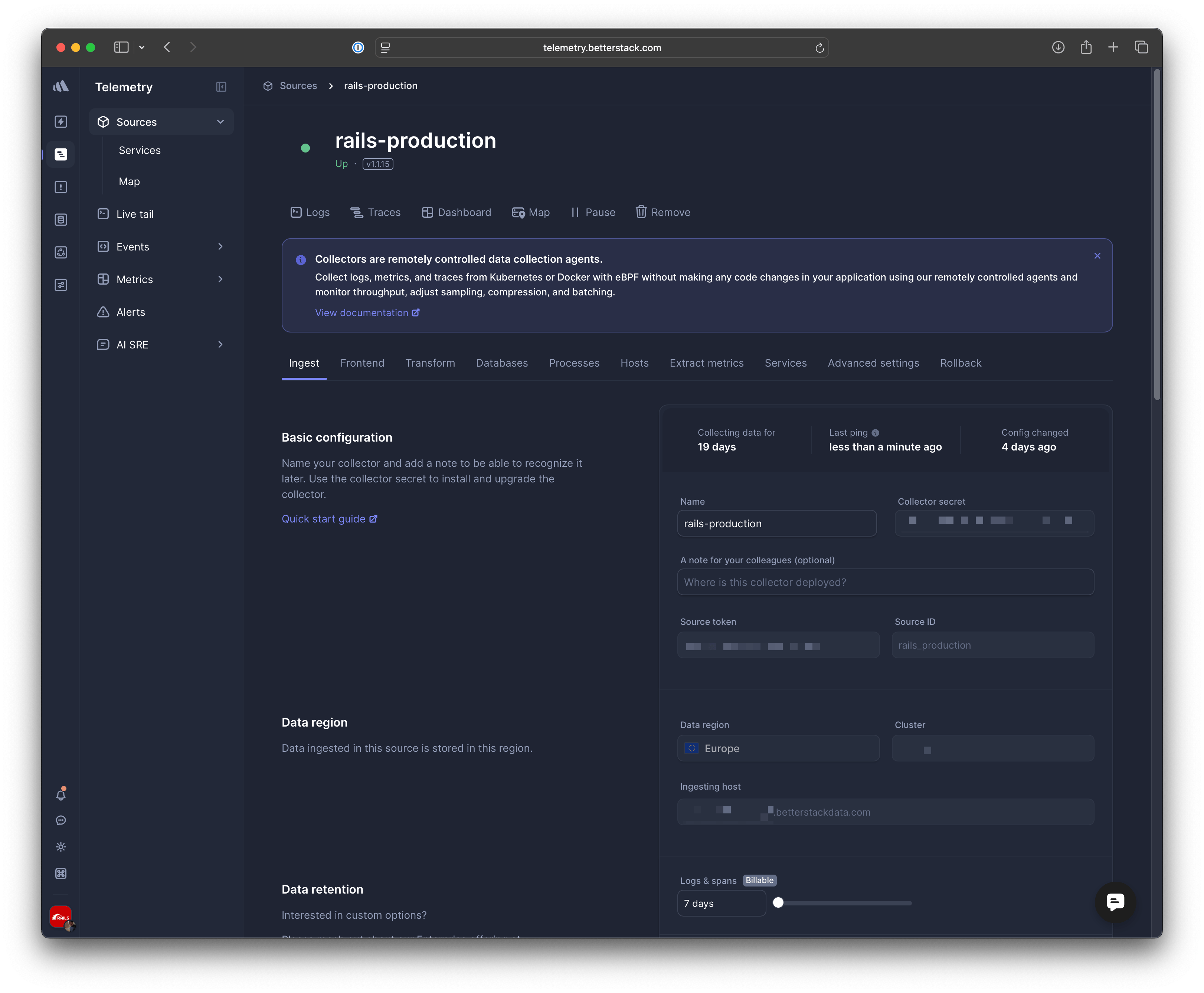Click the Logs & spans retention slider handle
The height and width of the screenshot is (993, 1204).
point(778,902)
